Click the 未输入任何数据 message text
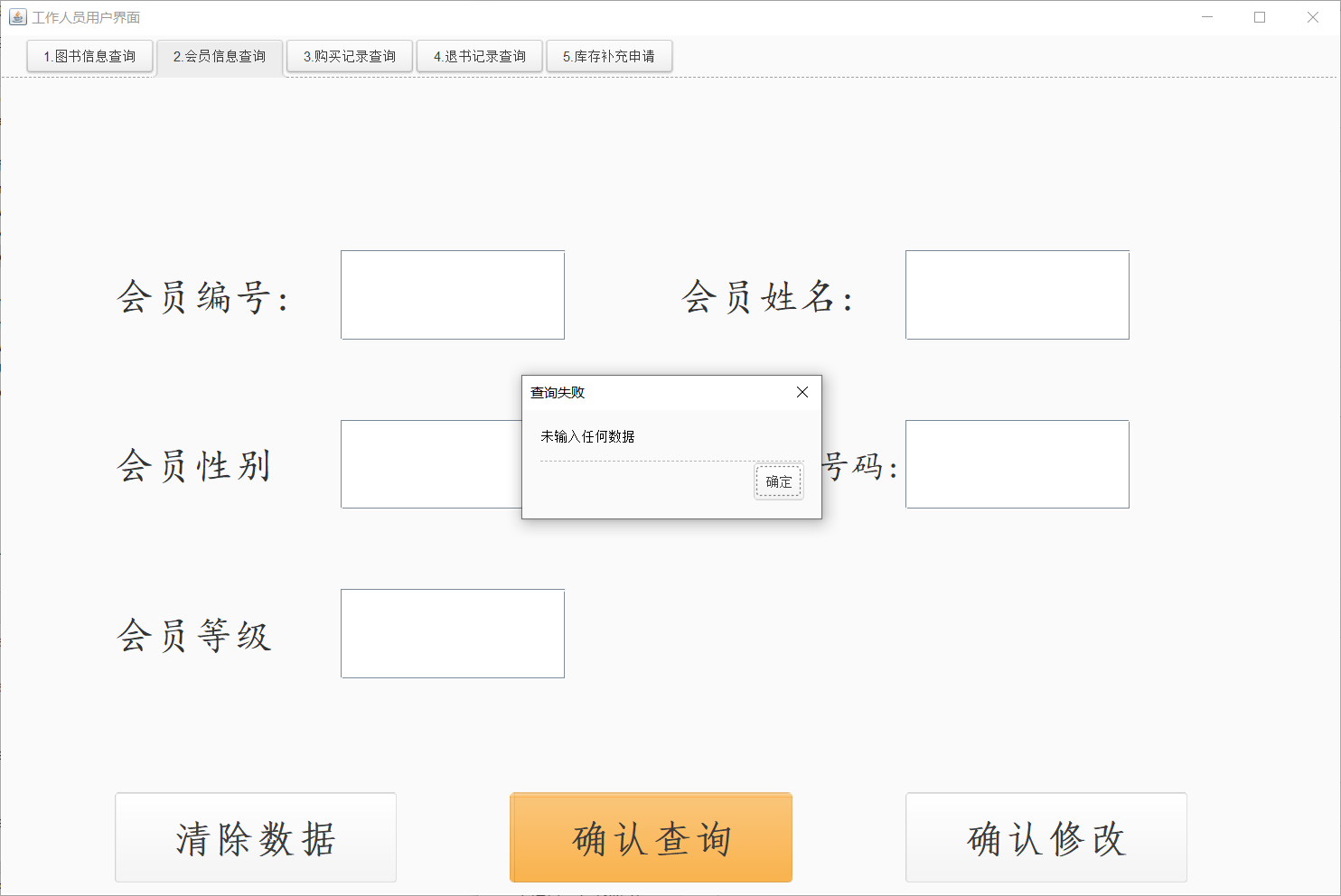Viewport: 1341px width, 896px height. (587, 436)
